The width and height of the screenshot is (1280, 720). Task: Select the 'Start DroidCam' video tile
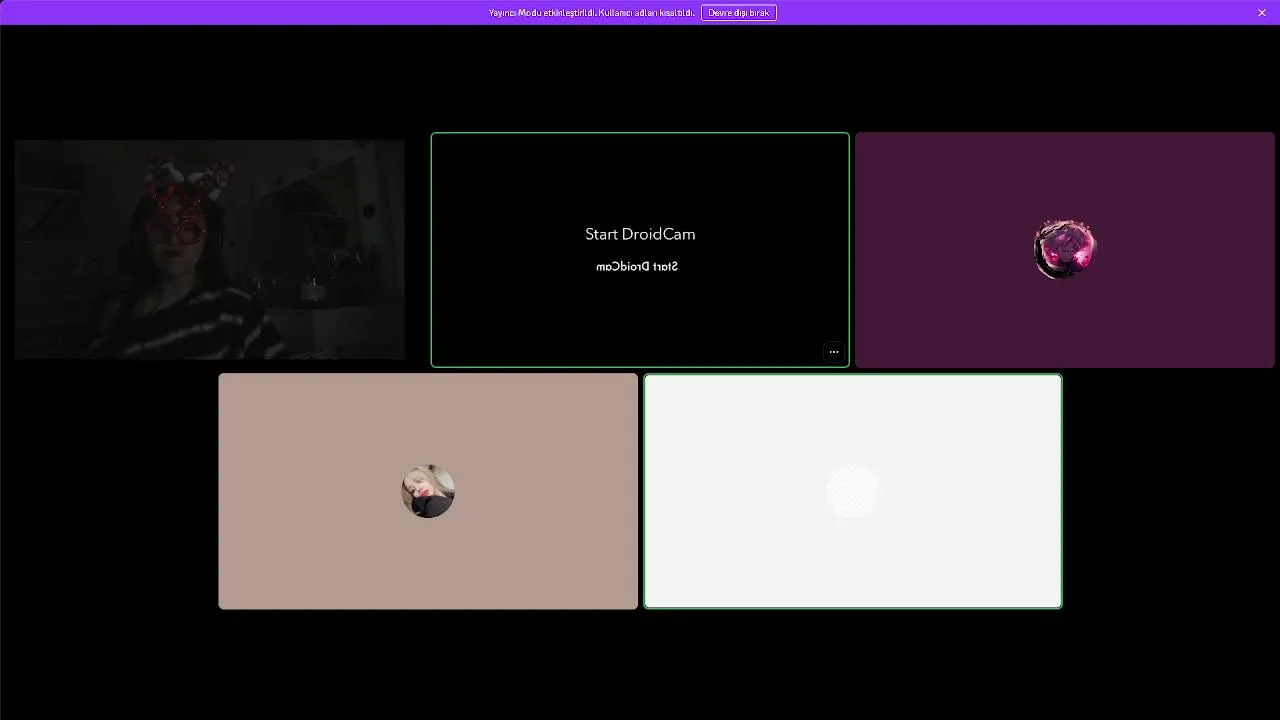pos(640,250)
